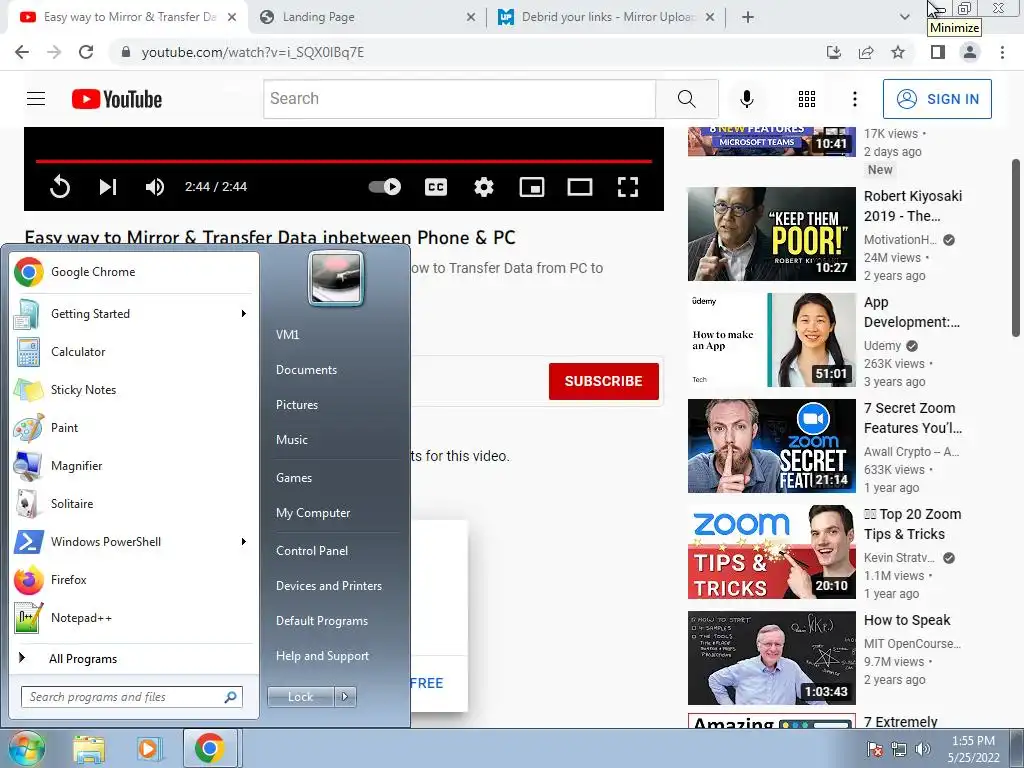Click the SIGN IN button
This screenshot has width=1024, height=768.
pyautogui.click(x=937, y=99)
